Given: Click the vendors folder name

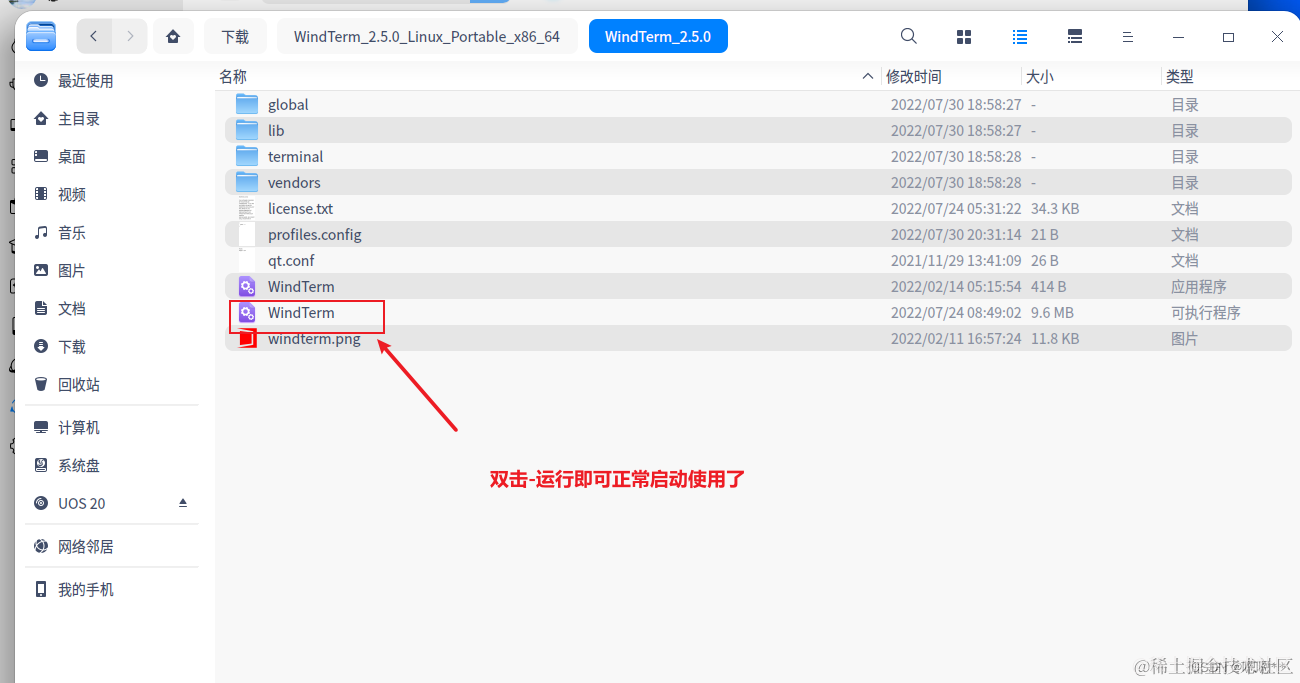Looking at the screenshot, I should (294, 183).
